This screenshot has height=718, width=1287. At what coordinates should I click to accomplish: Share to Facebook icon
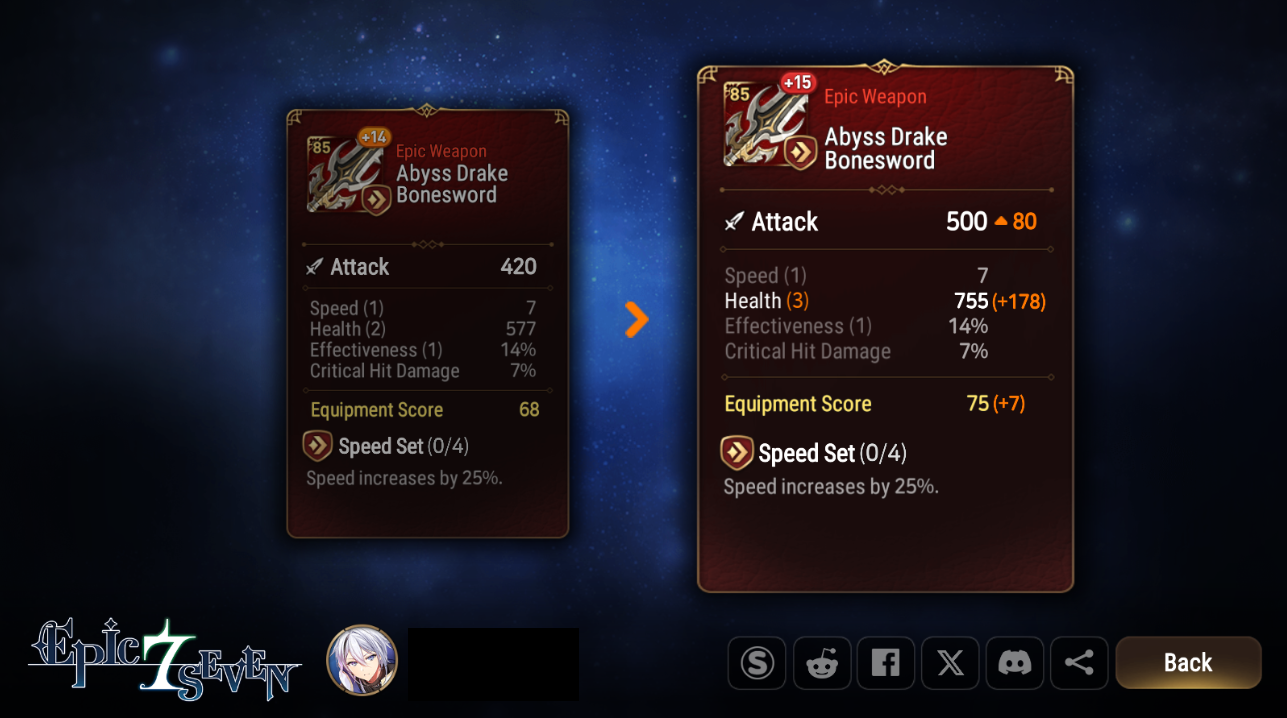886,663
